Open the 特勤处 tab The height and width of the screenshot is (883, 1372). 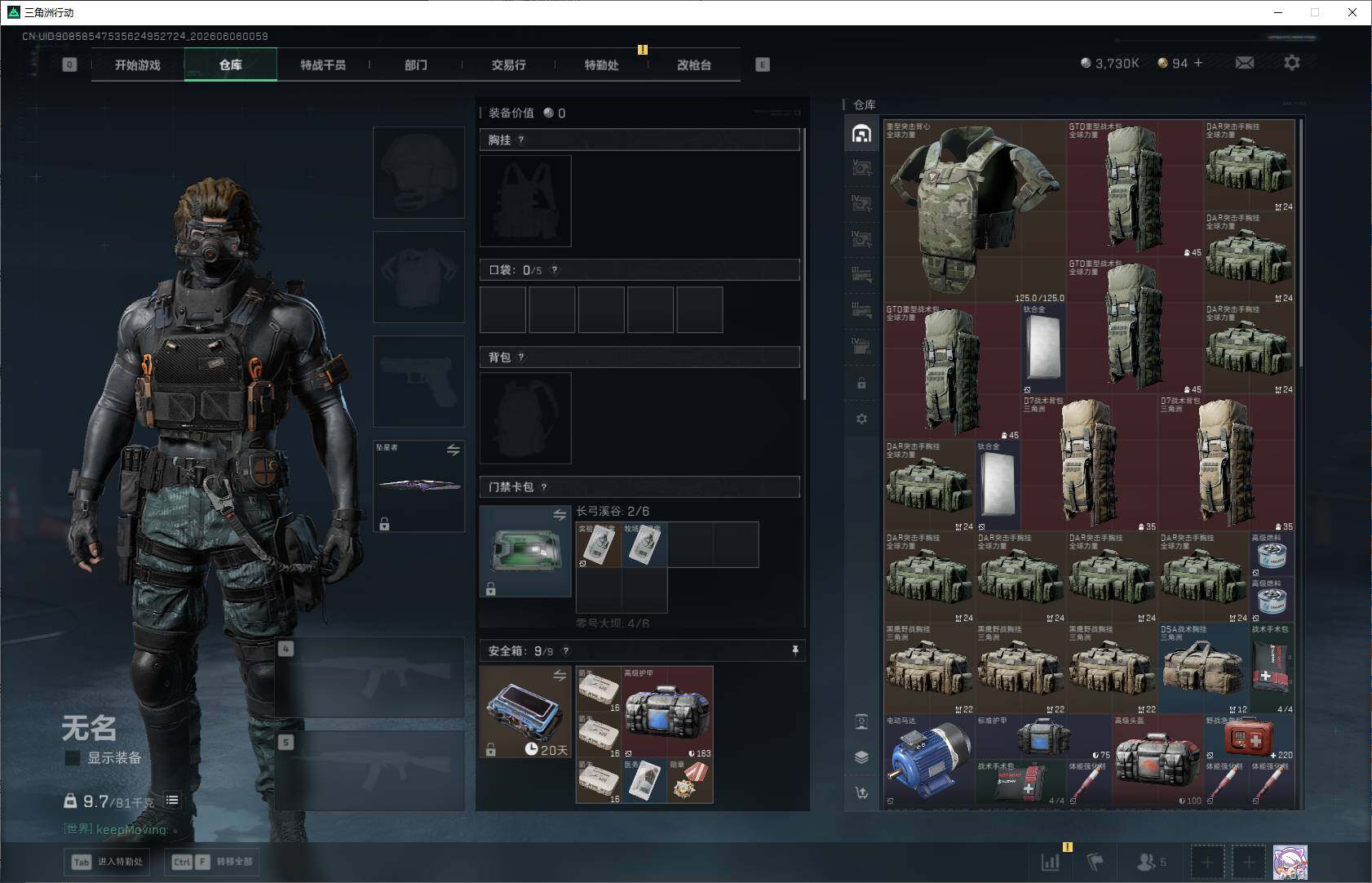[x=601, y=64]
